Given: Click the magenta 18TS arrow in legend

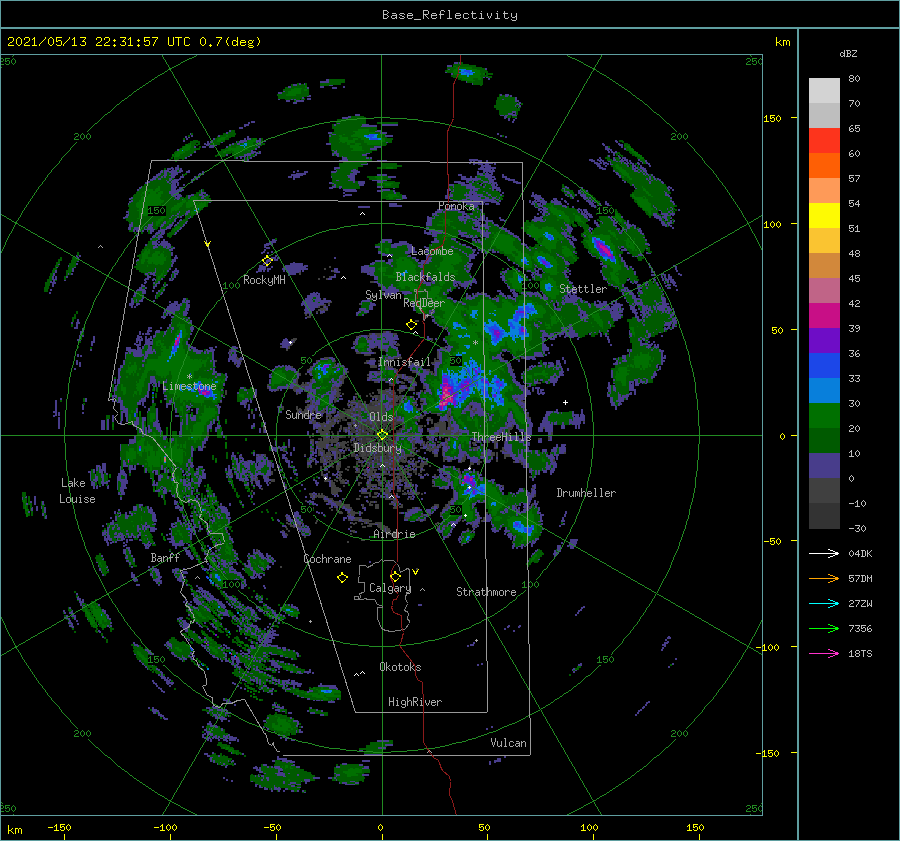Looking at the screenshot, I should (x=824, y=653).
